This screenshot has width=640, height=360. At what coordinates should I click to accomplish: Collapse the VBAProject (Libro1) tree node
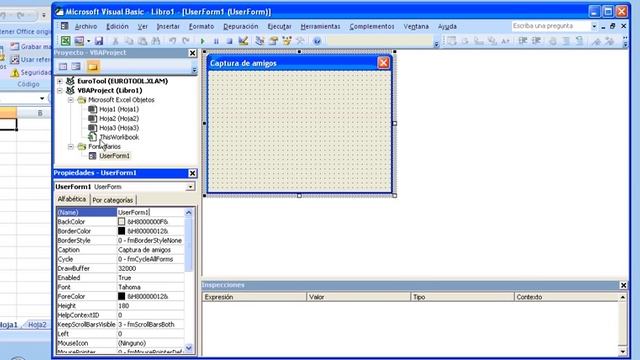pos(60,91)
